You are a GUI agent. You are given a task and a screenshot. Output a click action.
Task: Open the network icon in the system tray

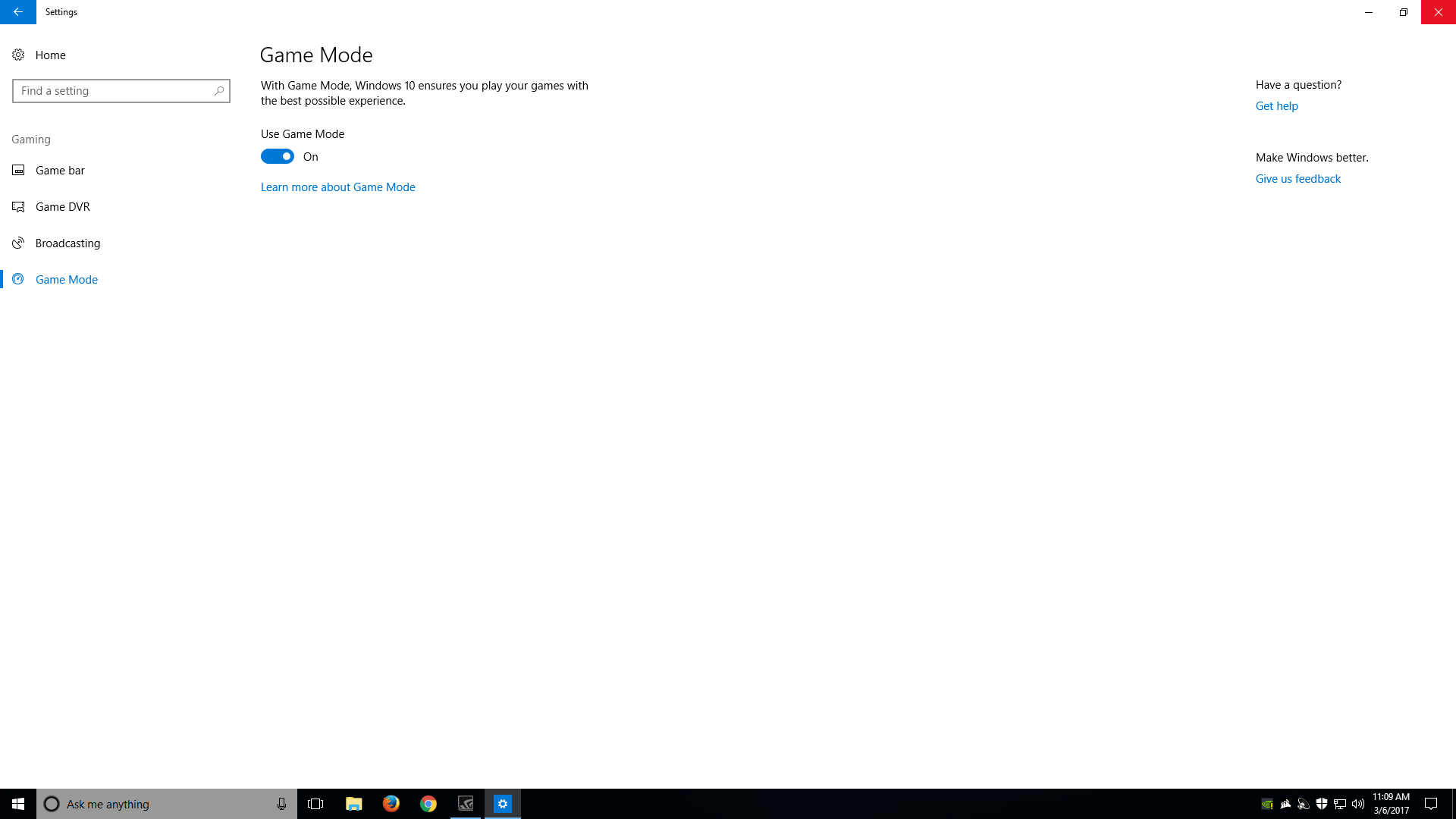point(1339,804)
